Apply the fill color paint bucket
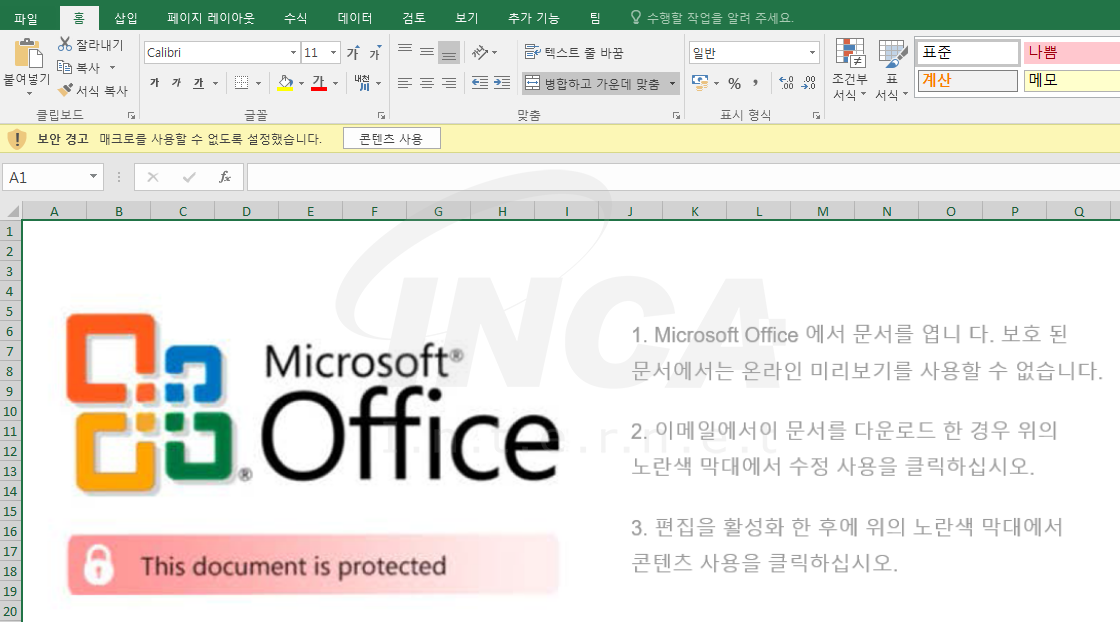This screenshot has height=622, width=1120. click(x=285, y=83)
